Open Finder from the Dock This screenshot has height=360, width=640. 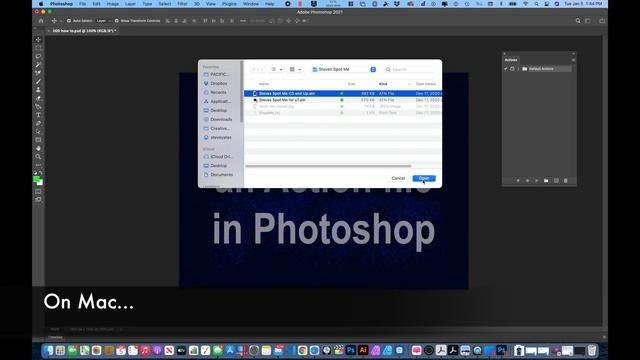[x=49, y=350]
